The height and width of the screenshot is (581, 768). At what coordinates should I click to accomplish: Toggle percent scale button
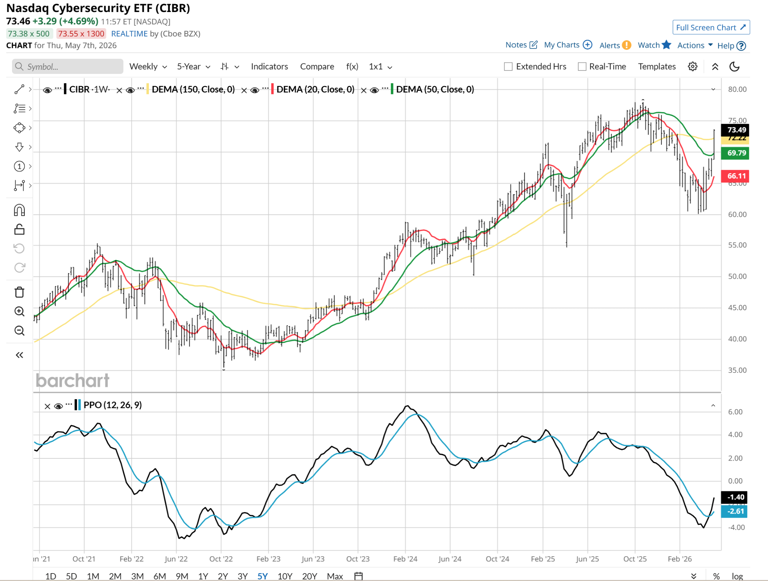717,576
